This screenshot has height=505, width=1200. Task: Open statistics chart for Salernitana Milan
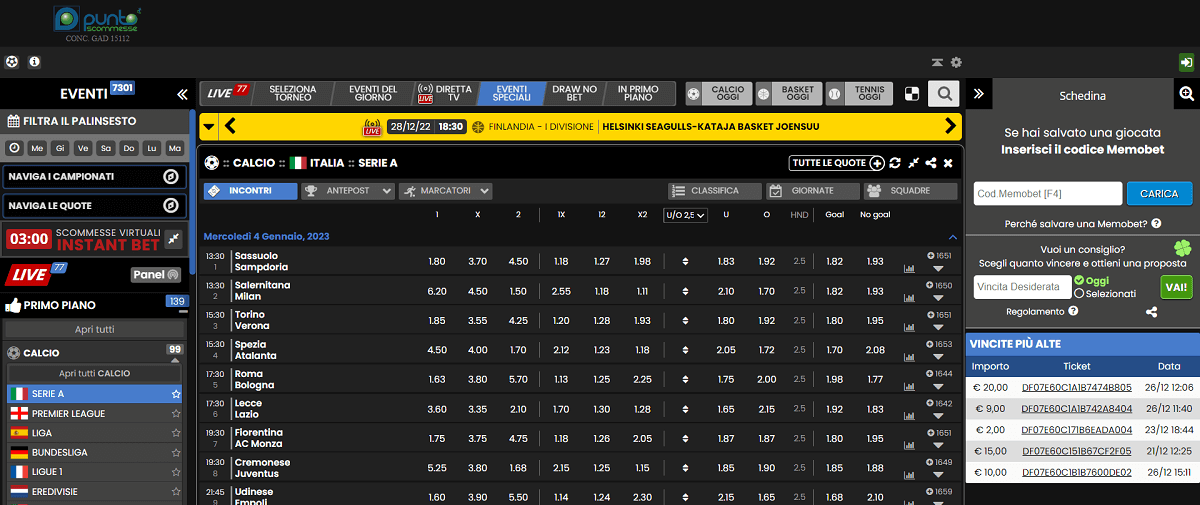pyautogui.click(x=909, y=297)
